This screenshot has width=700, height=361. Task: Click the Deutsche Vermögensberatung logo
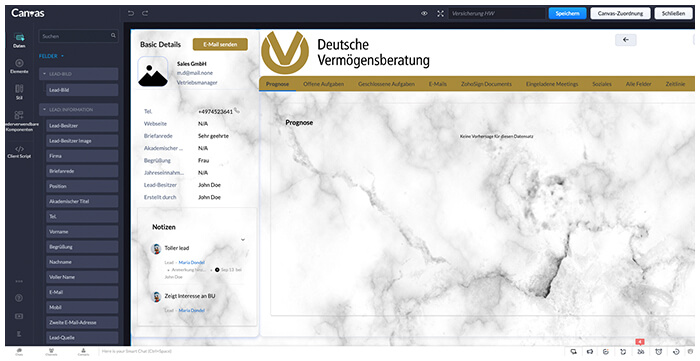point(346,53)
